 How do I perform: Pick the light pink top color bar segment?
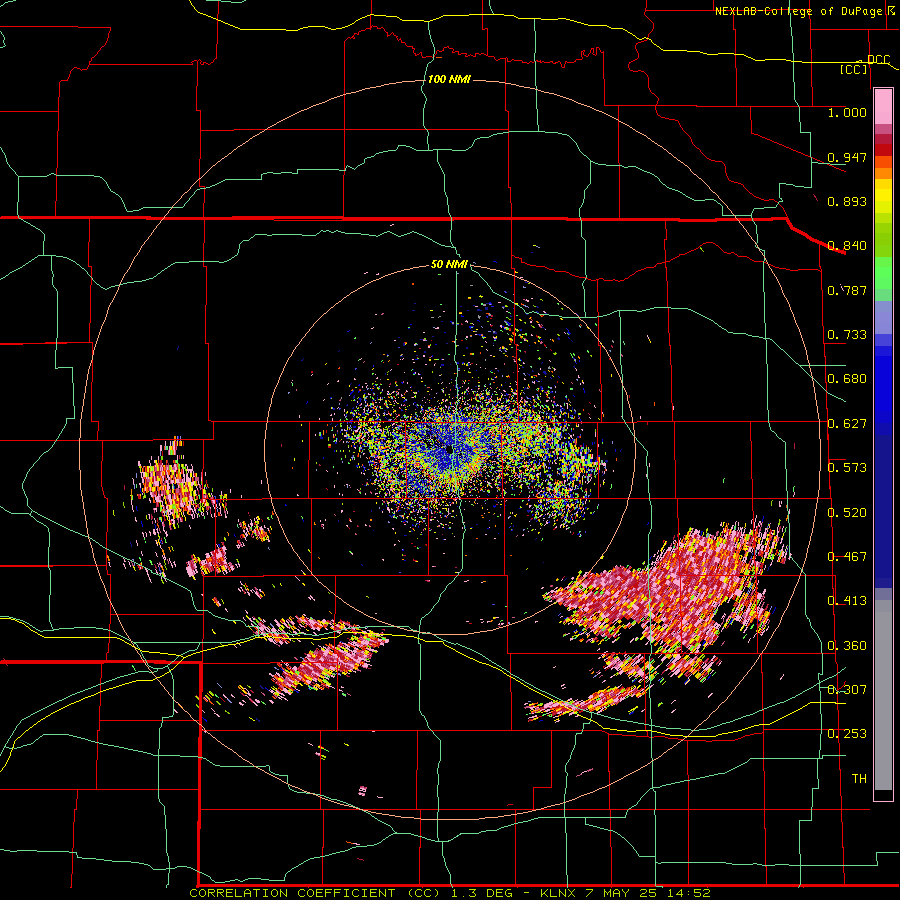(883, 107)
